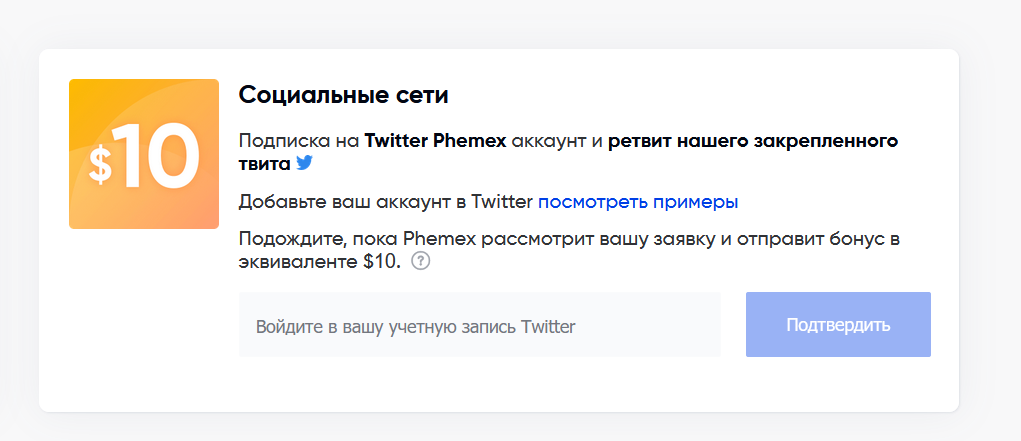Click the word 'Twitter' before 'посмотреть примеры'

click(x=503, y=202)
